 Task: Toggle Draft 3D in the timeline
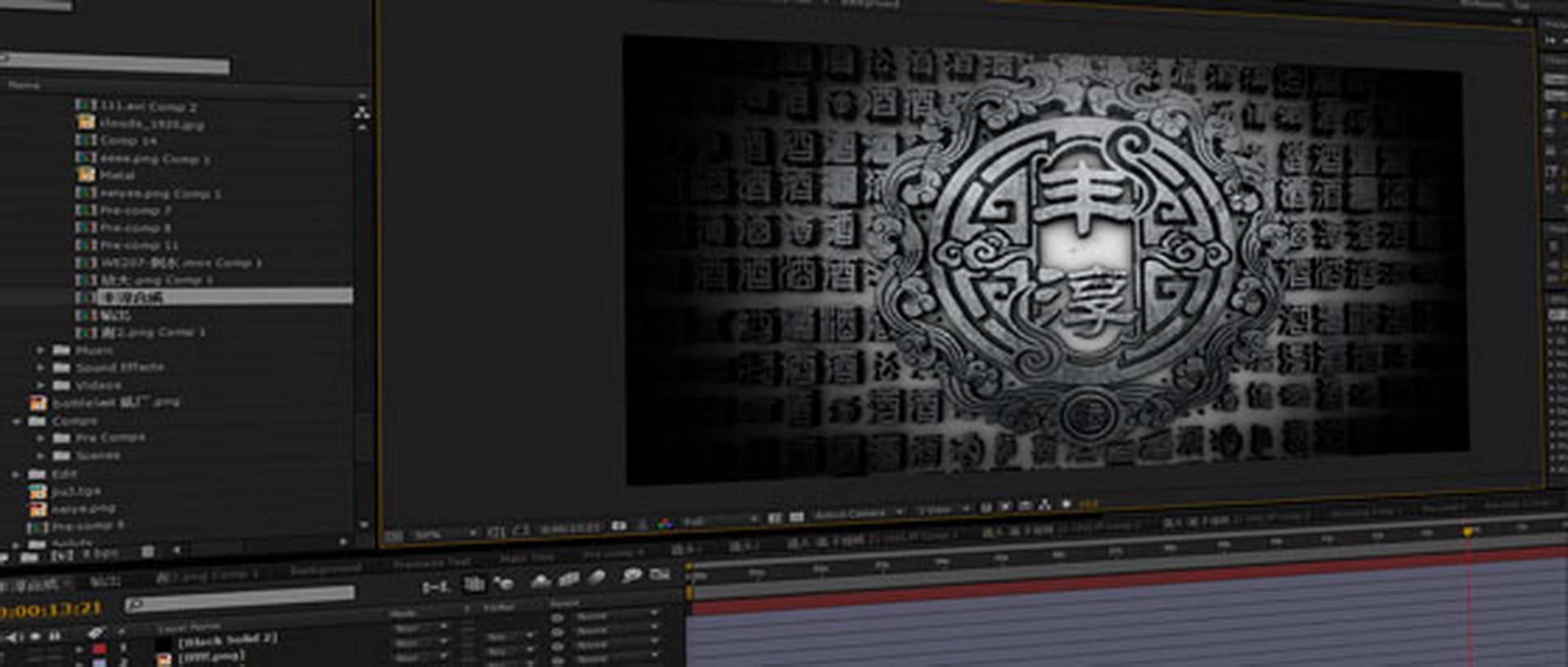(x=504, y=582)
